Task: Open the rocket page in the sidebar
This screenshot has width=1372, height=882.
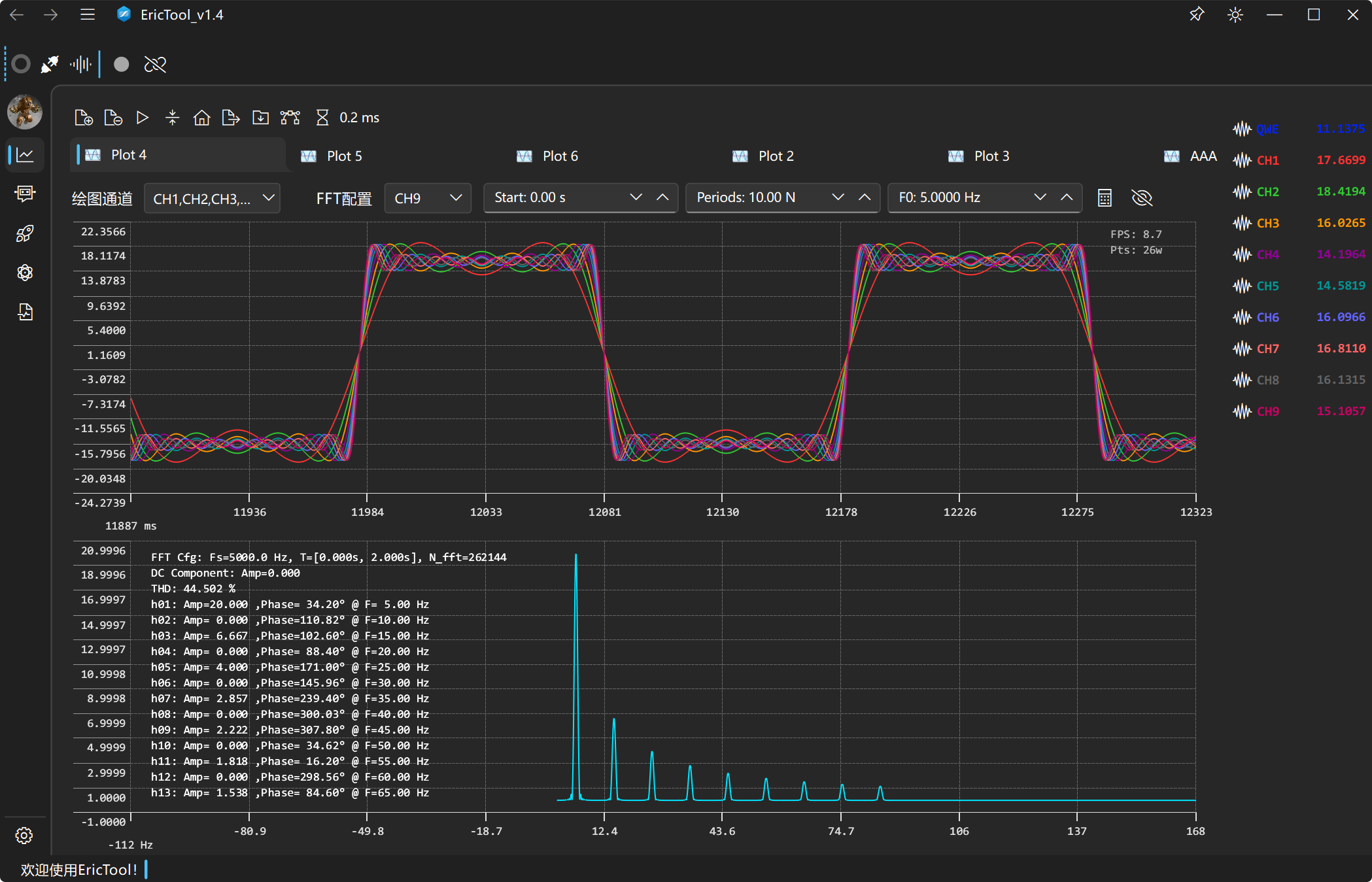Action: (x=25, y=233)
